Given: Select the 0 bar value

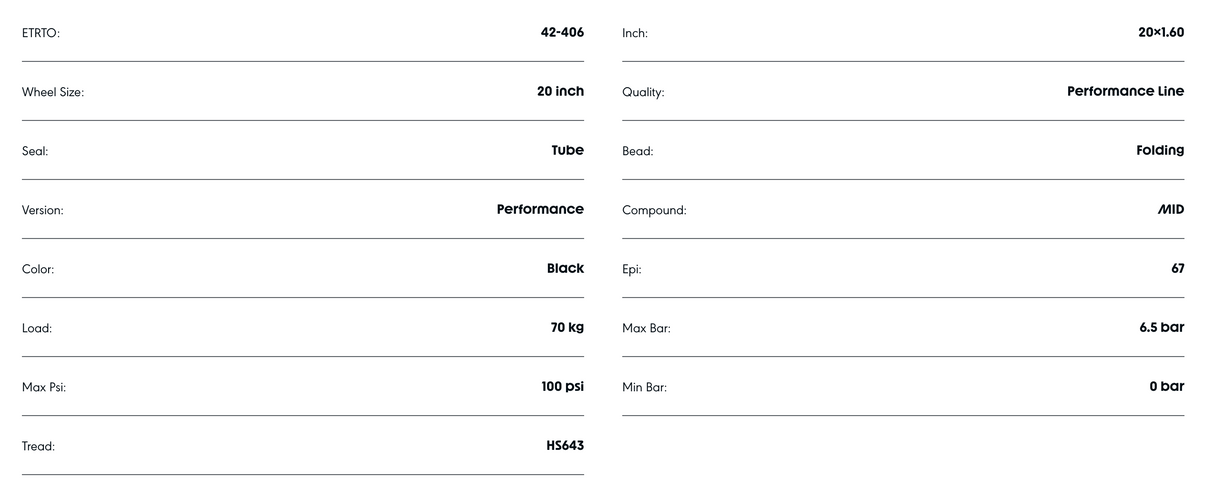Looking at the screenshot, I should pyautogui.click(x=1166, y=386).
